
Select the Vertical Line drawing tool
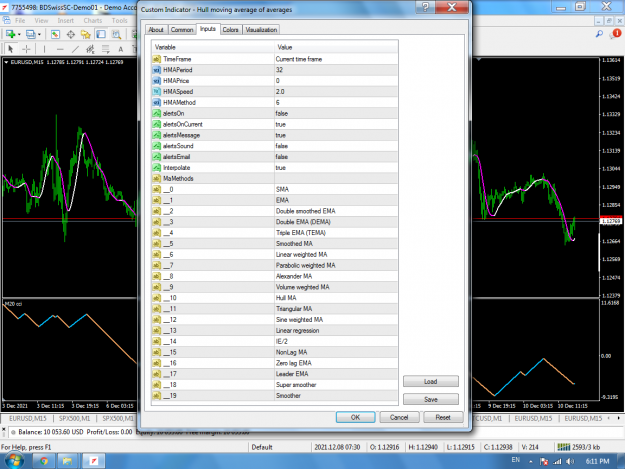click(44, 49)
